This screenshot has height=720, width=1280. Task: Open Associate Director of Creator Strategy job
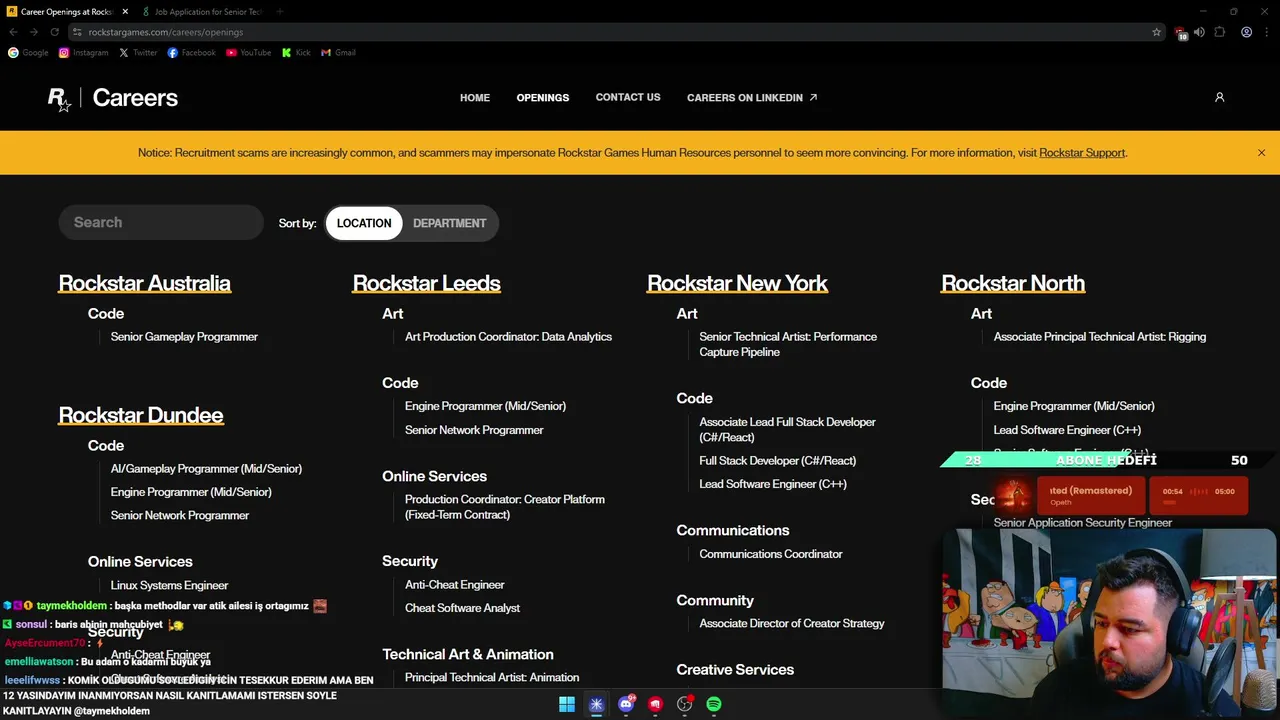(792, 624)
